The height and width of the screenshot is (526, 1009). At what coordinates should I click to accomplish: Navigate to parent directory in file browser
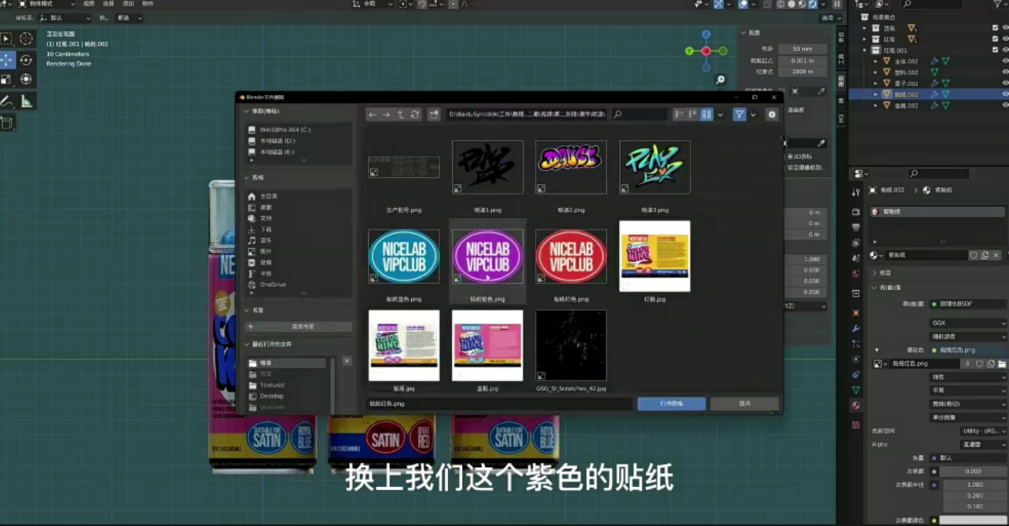[x=400, y=115]
